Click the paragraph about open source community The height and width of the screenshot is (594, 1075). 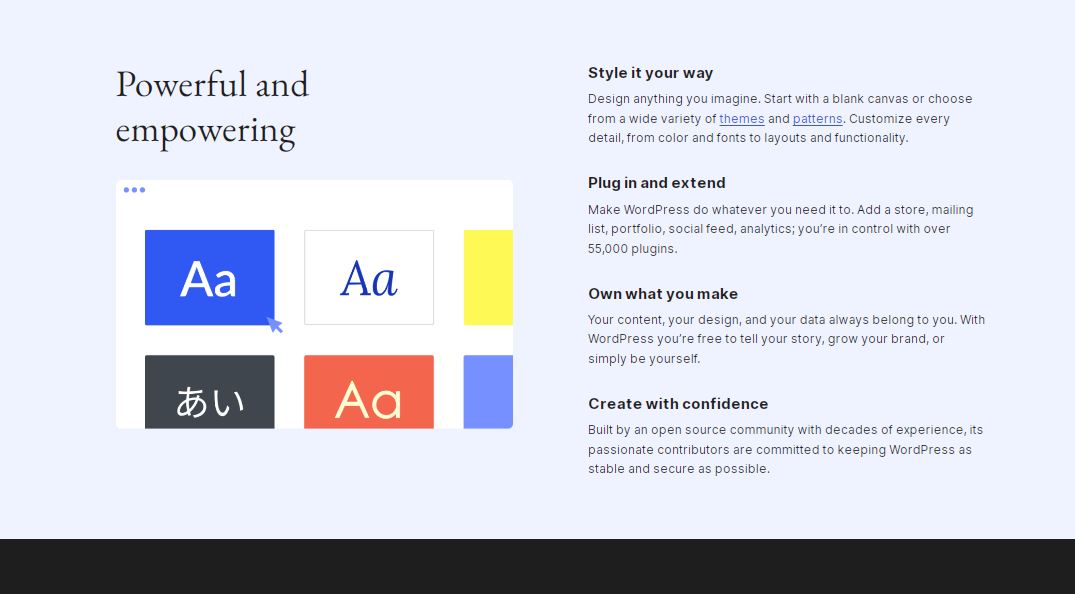click(x=785, y=449)
